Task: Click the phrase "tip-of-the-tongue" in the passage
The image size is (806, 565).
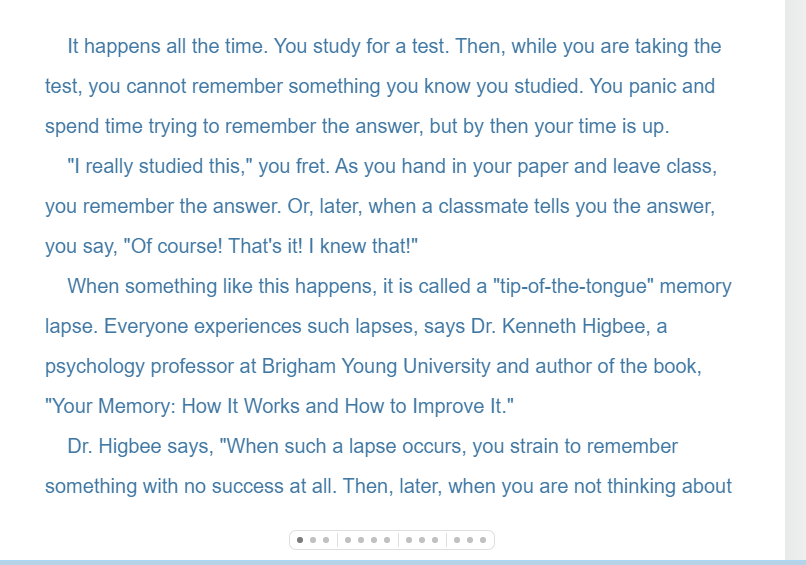Action: tap(573, 286)
